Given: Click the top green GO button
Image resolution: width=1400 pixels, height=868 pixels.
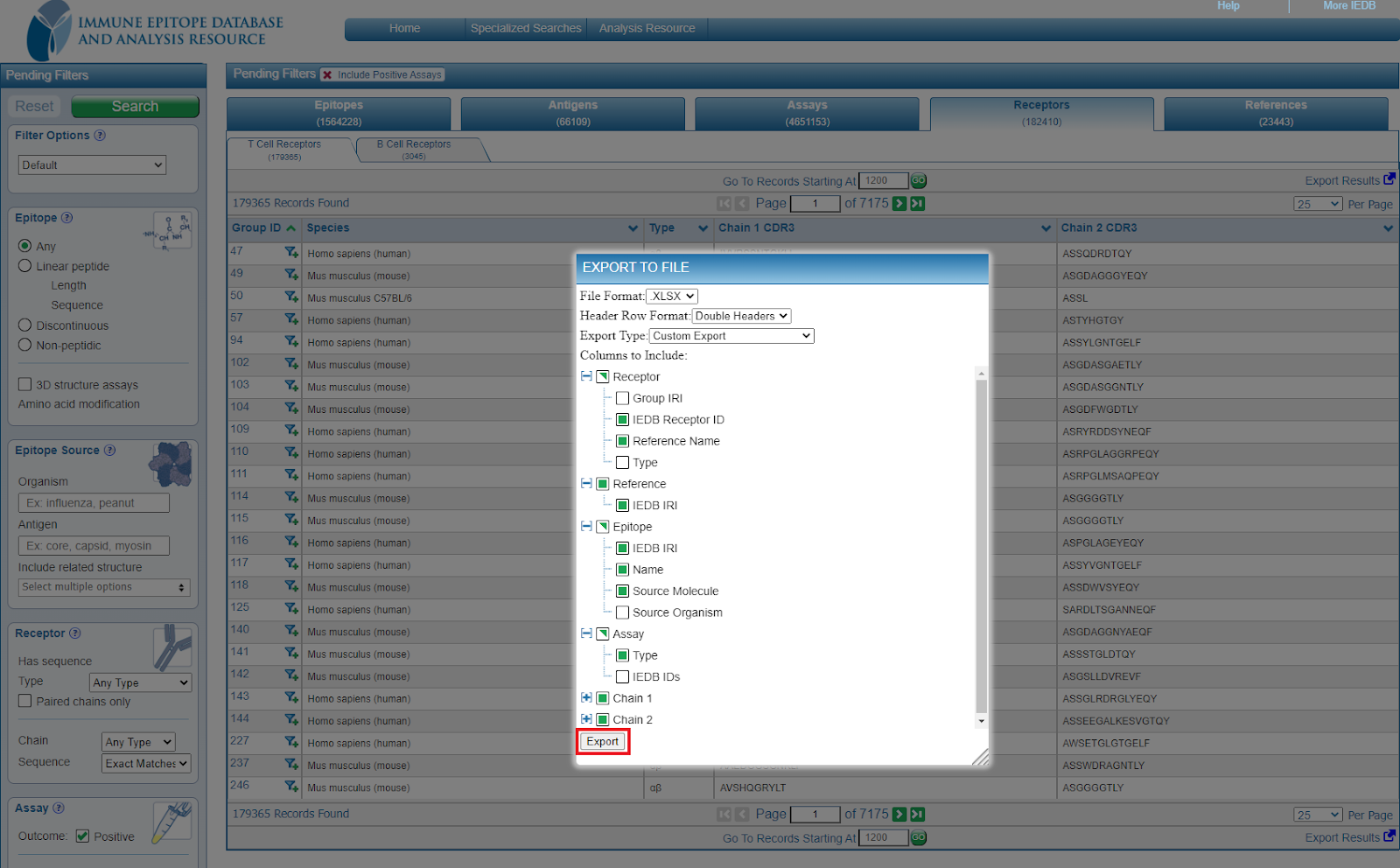Looking at the screenshot, I should coord(919,181).
